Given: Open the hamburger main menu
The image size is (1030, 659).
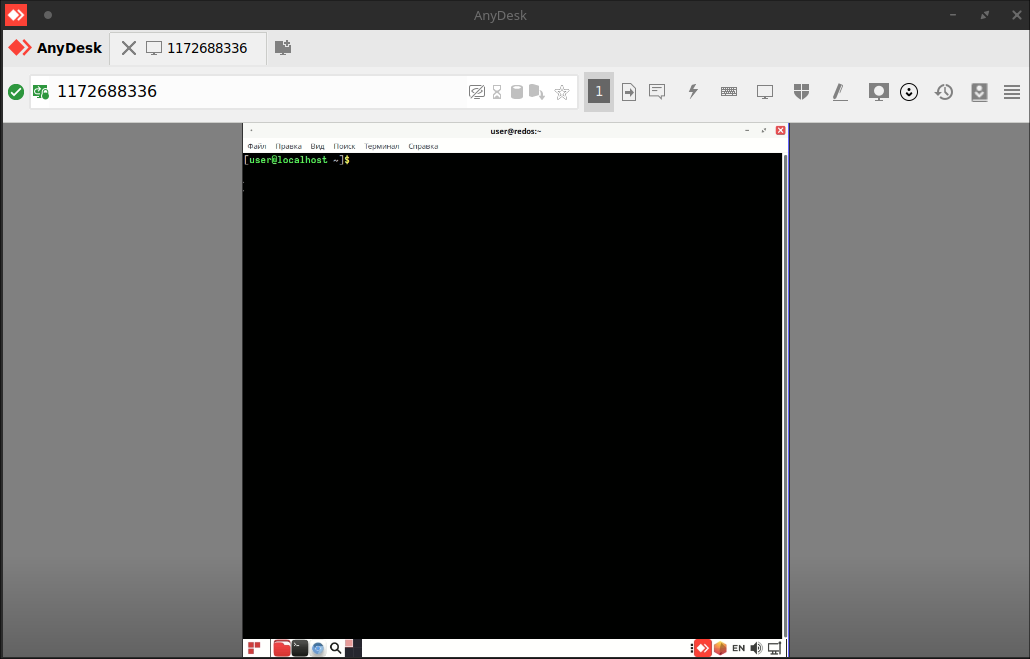Looking at the screenshot, I should click(1012, 92).
